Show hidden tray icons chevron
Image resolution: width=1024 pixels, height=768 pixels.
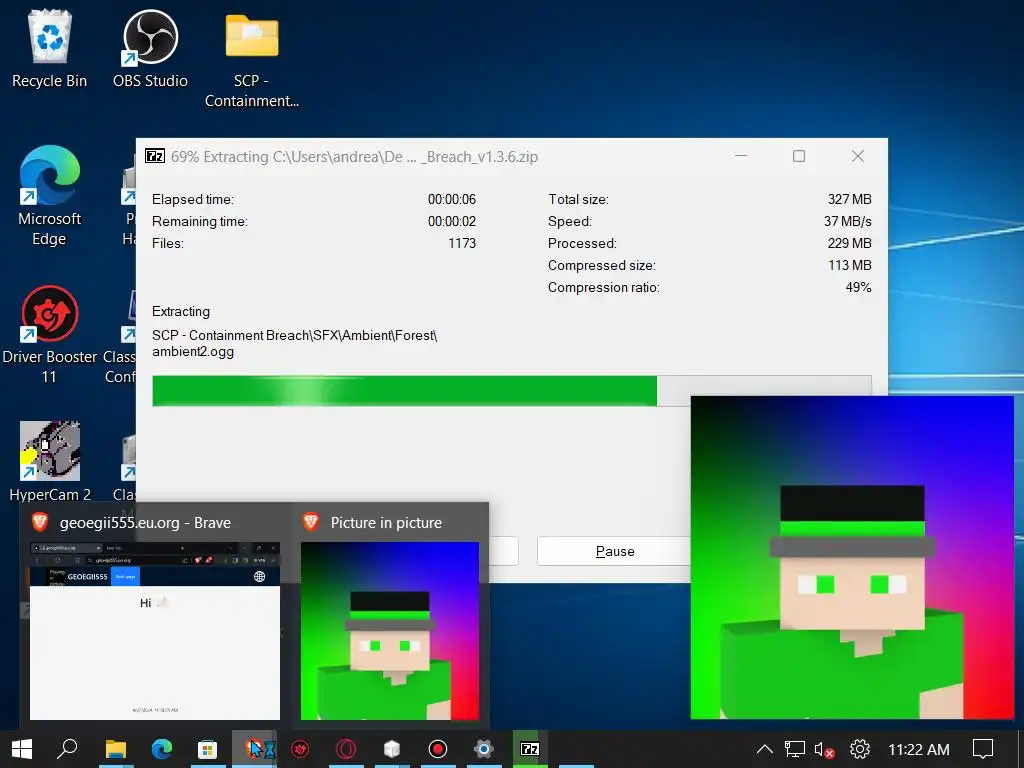click(765, 749)
